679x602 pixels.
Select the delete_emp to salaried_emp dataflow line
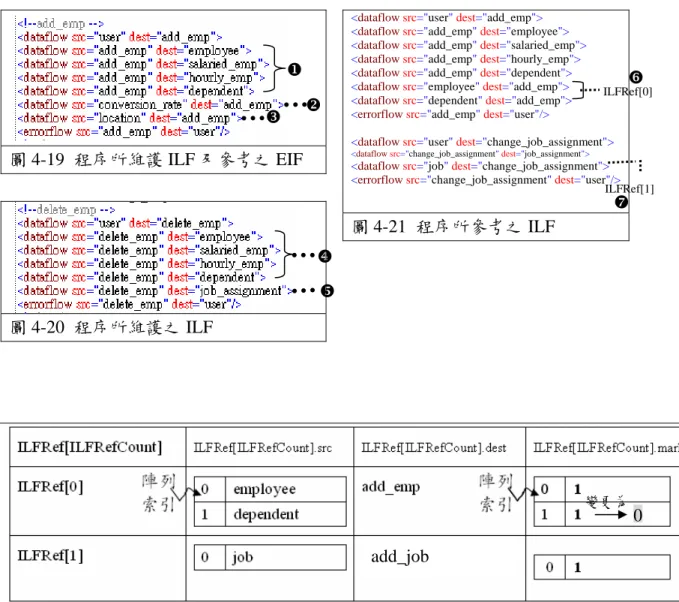click(x=149, y=250)
